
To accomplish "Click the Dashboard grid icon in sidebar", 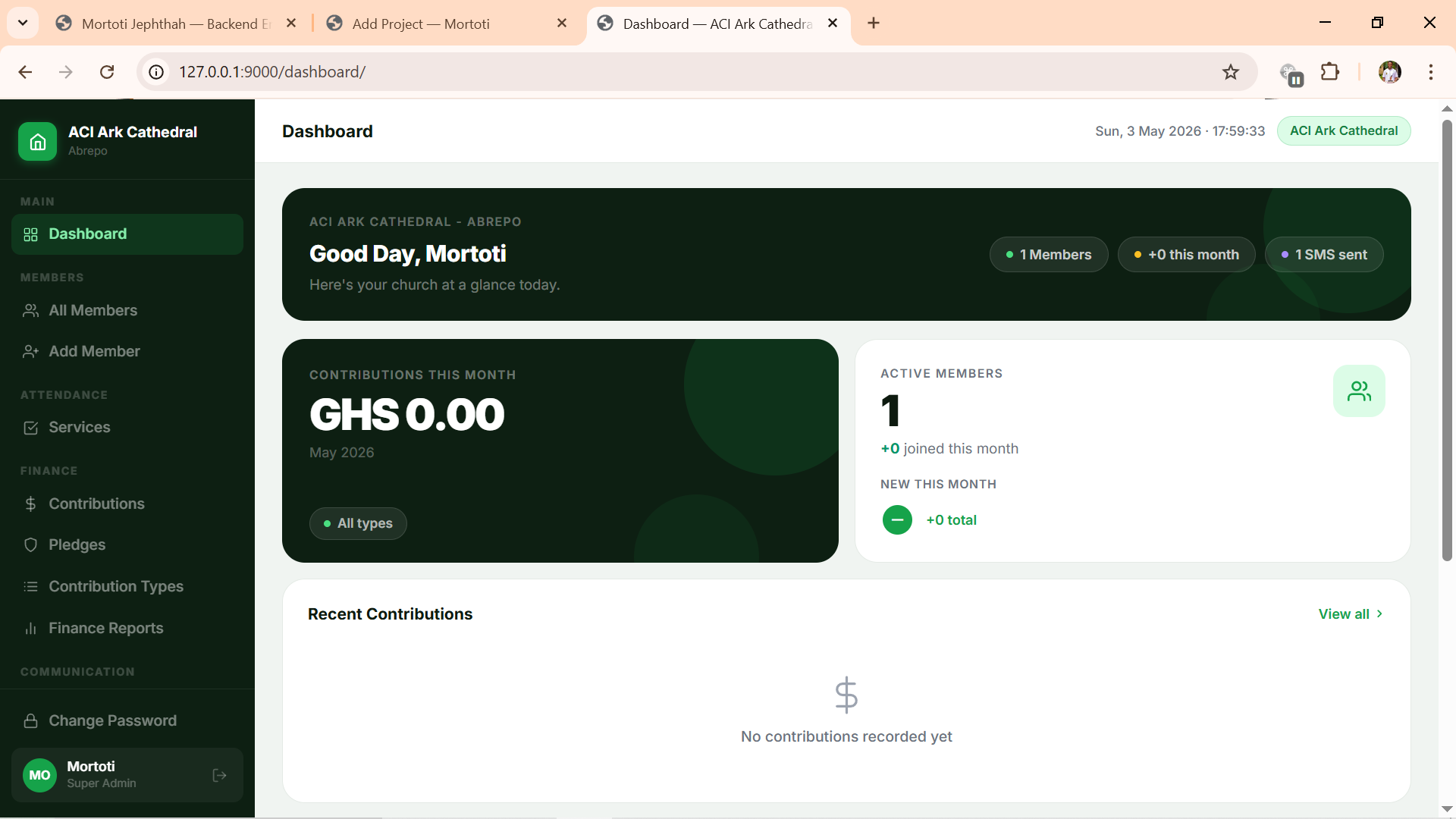I will coord(30,234).
